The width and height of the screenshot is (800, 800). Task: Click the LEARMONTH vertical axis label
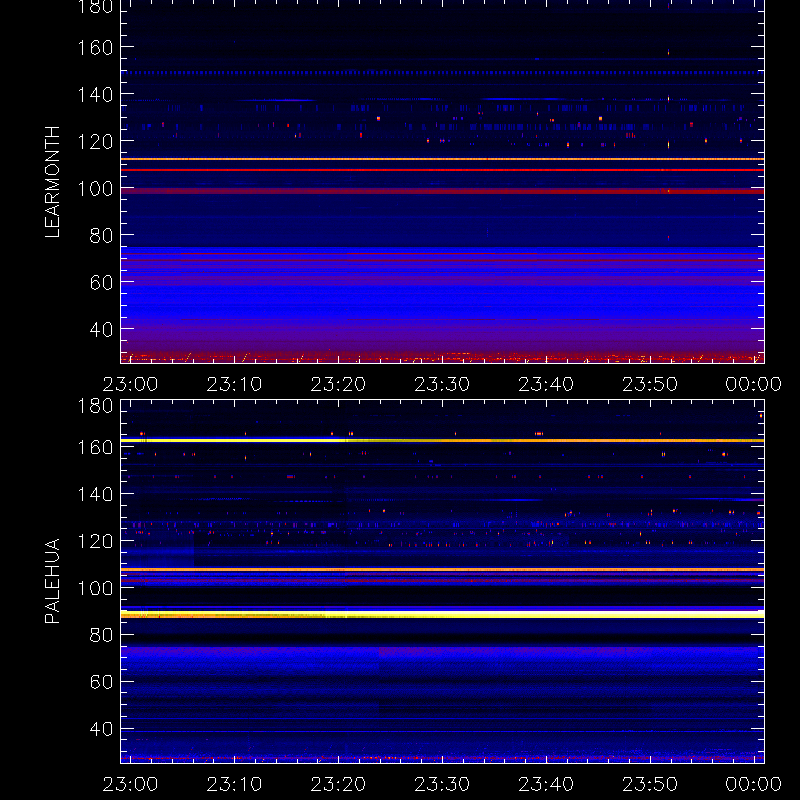click(x=52, y=182)
